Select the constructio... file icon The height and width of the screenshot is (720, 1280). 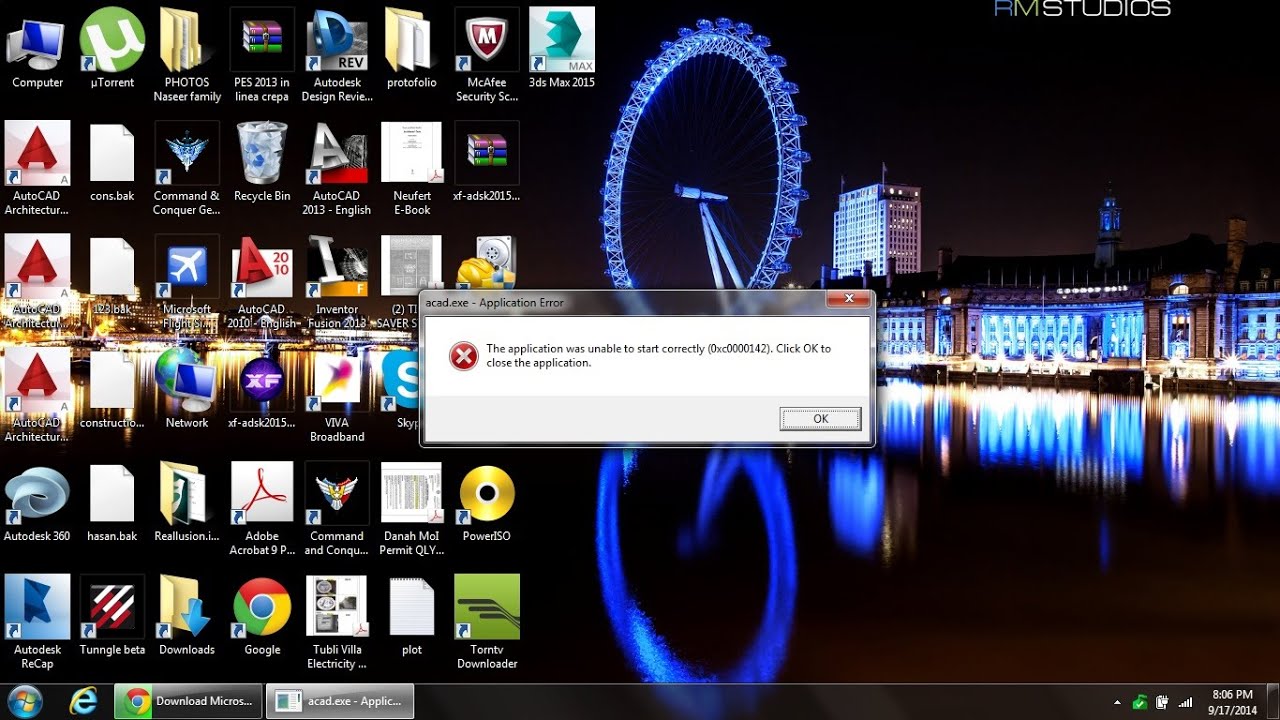112,389
